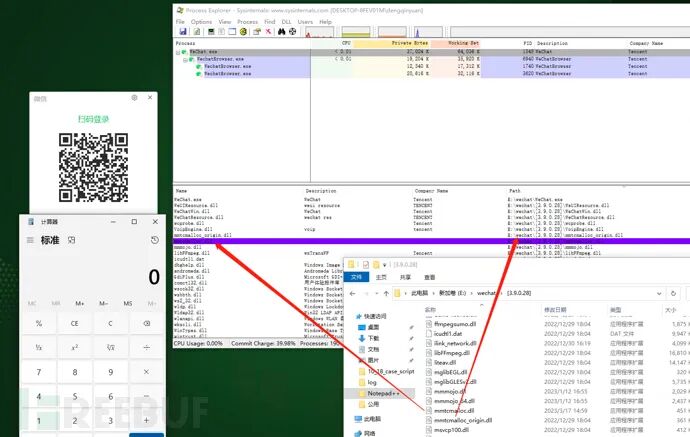Click the calculator divide button

click(147, 347)
